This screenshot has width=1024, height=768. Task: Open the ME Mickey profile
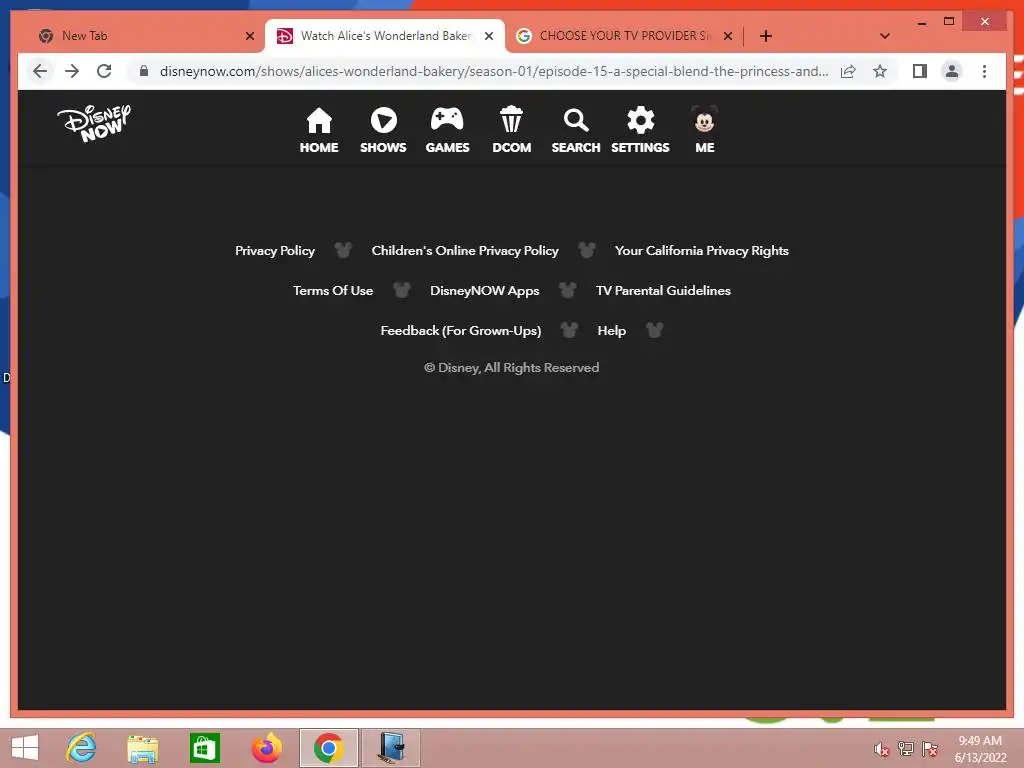(705, 131)
